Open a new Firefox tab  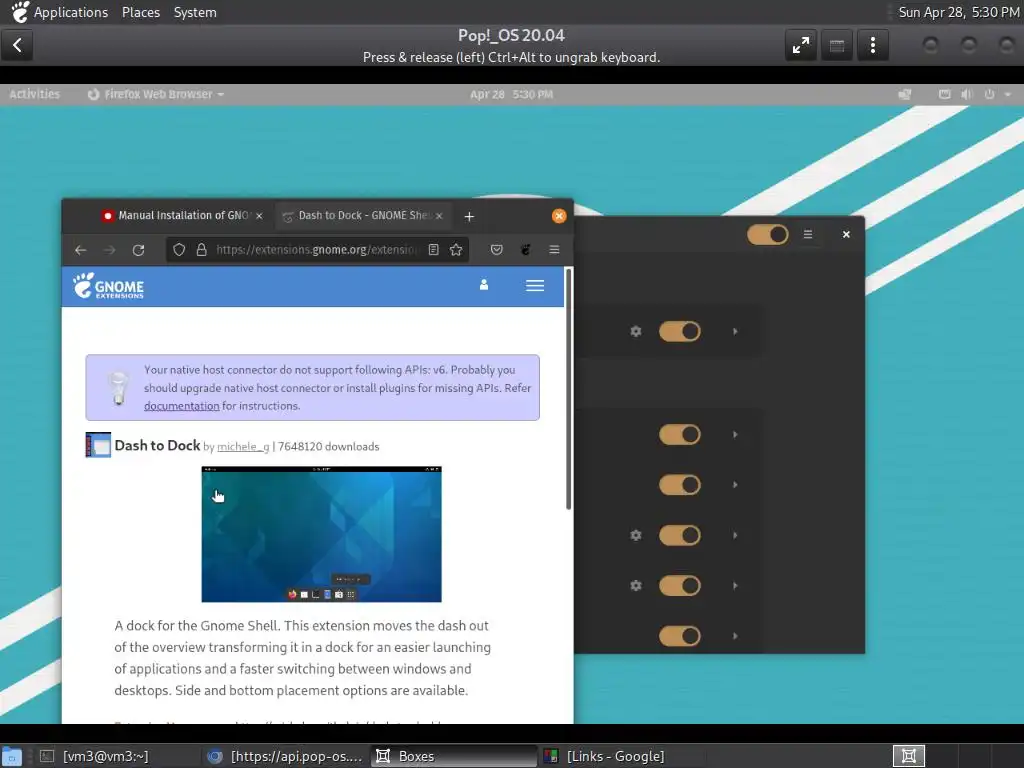point(469,216)
